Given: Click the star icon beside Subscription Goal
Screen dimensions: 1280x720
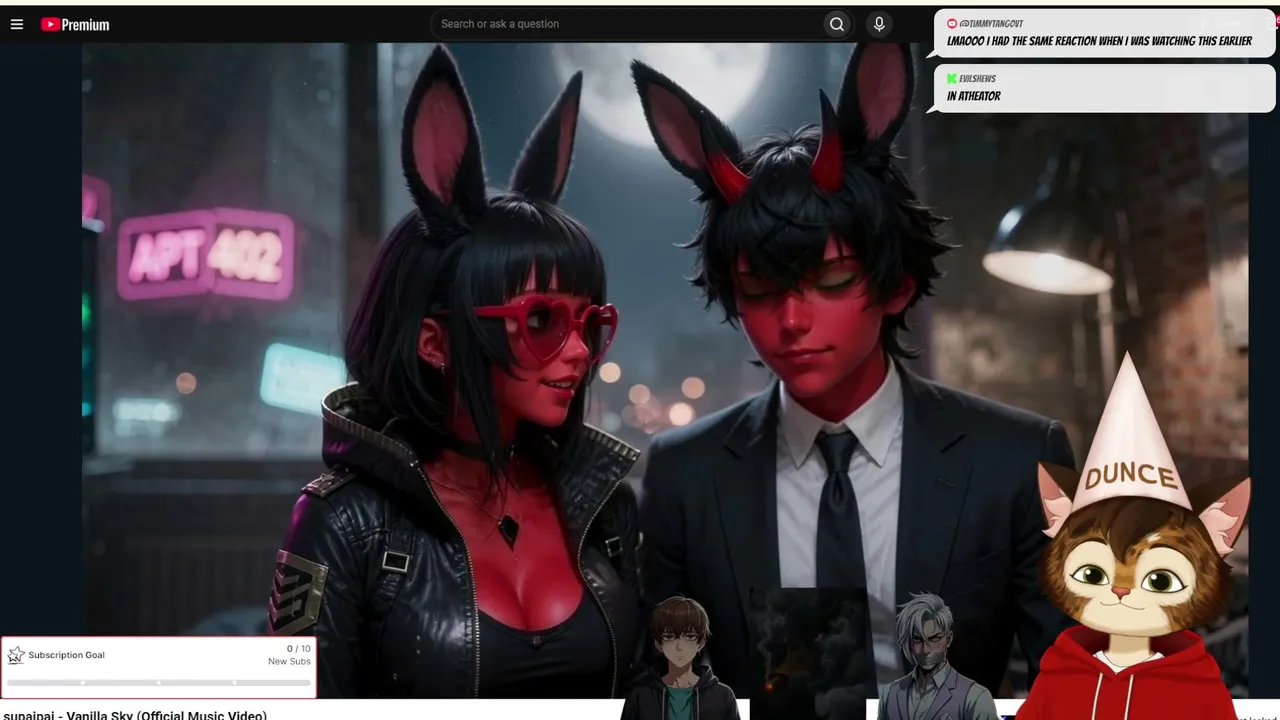Looking at the screenshot, I should [x=16, y=655].
